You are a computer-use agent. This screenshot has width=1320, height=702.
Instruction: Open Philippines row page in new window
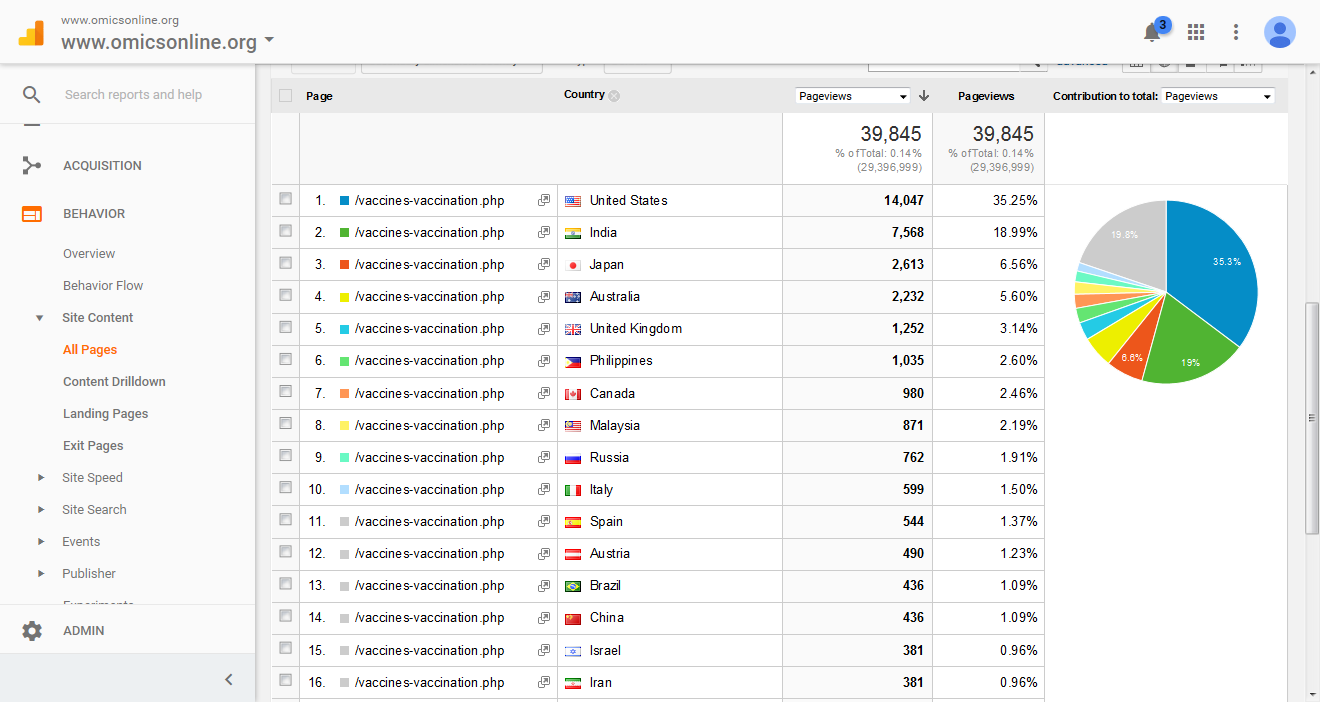coord(543,360)
